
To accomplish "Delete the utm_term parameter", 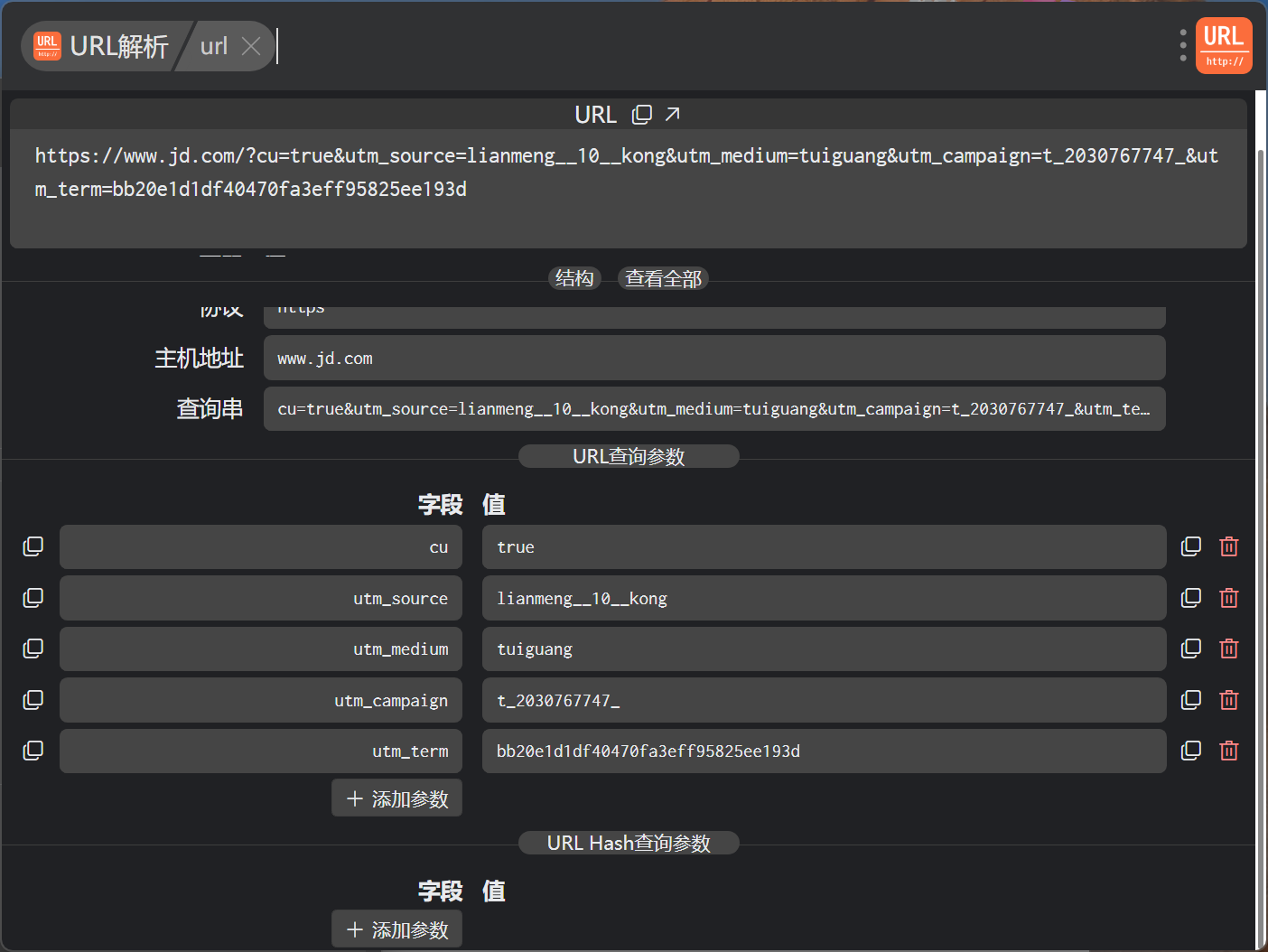I will [x=1229, y=751].
